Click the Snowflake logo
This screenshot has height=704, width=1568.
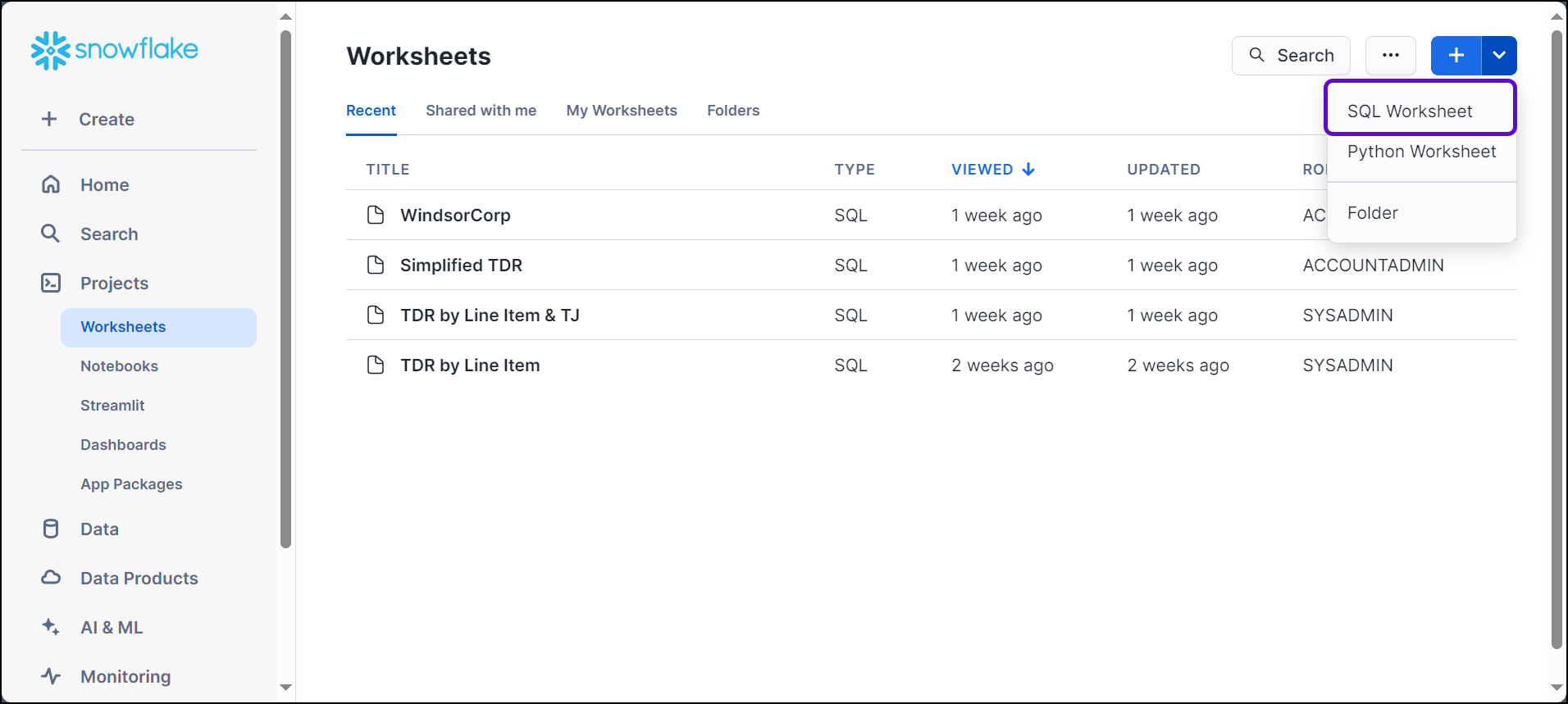[x=114, y=51]
